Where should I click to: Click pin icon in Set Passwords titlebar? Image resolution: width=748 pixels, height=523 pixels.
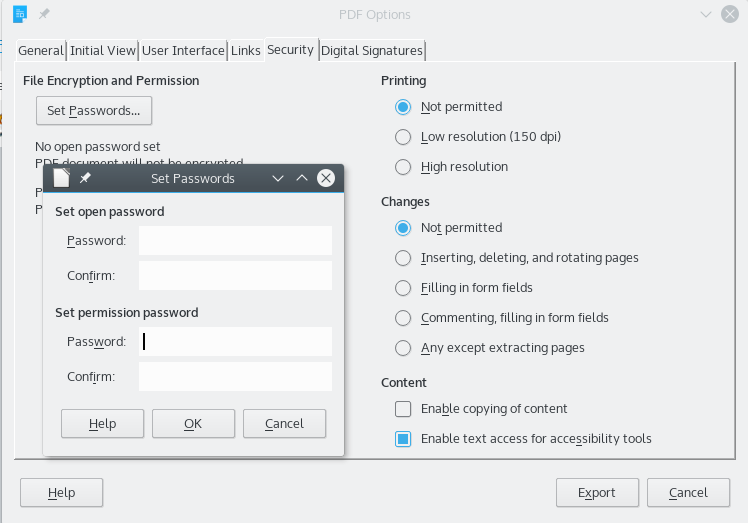pos(85,178)
